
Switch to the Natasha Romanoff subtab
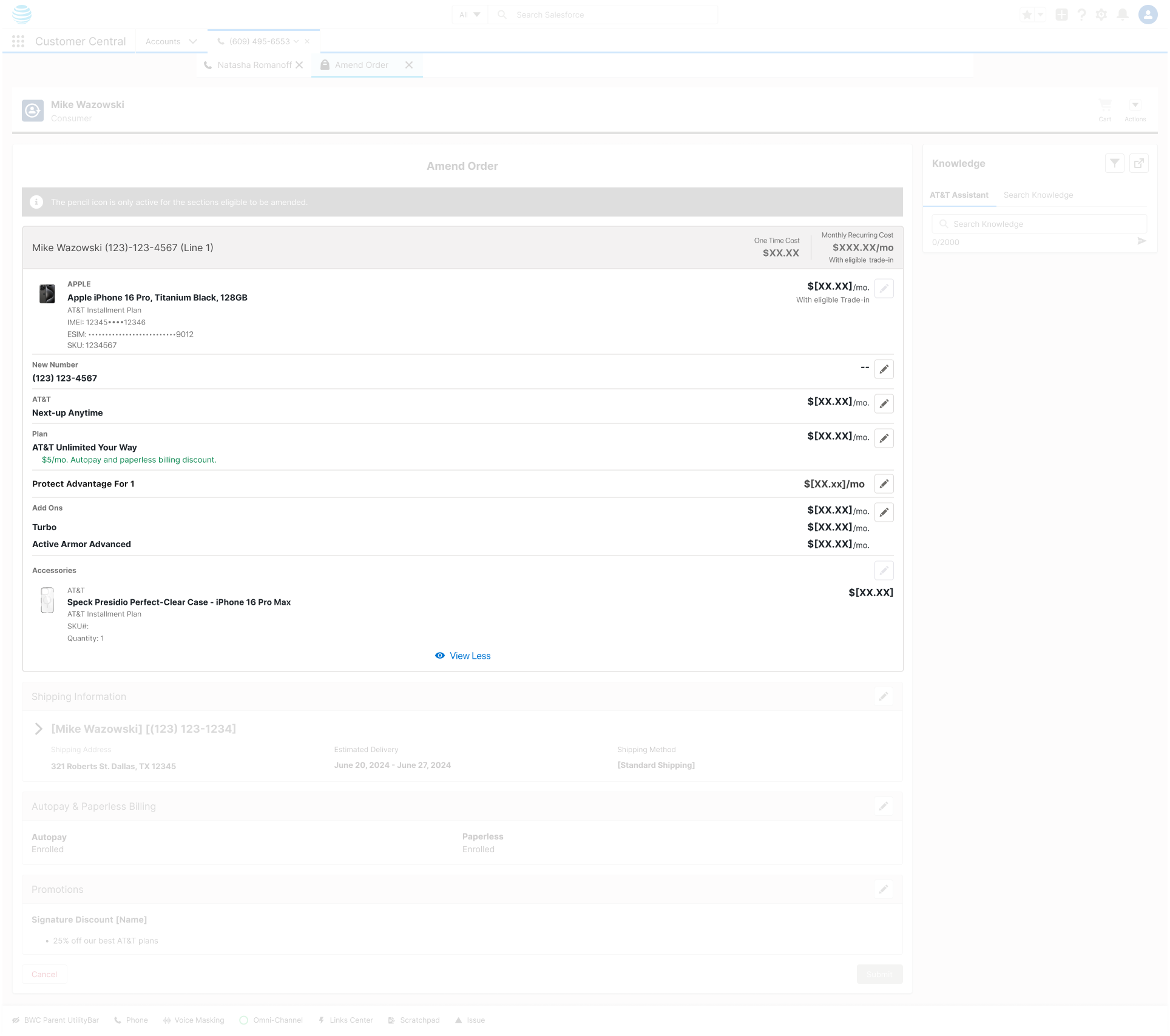pos(254,65)
